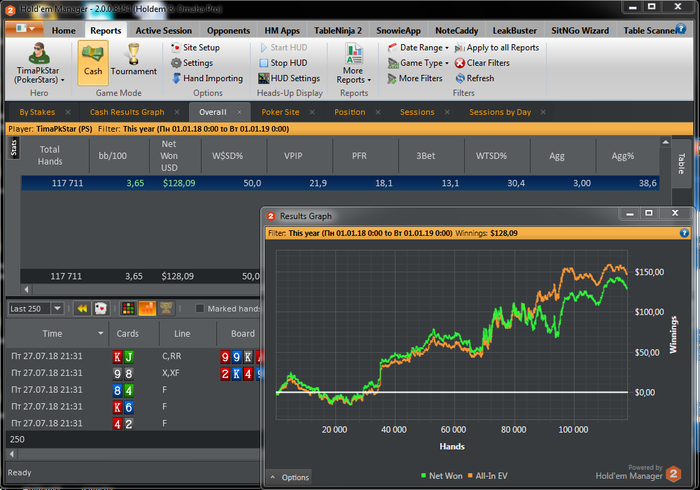700x490 pixels.
Task: Open the vertical Stats side panel
Action: [x=13, y=148]
